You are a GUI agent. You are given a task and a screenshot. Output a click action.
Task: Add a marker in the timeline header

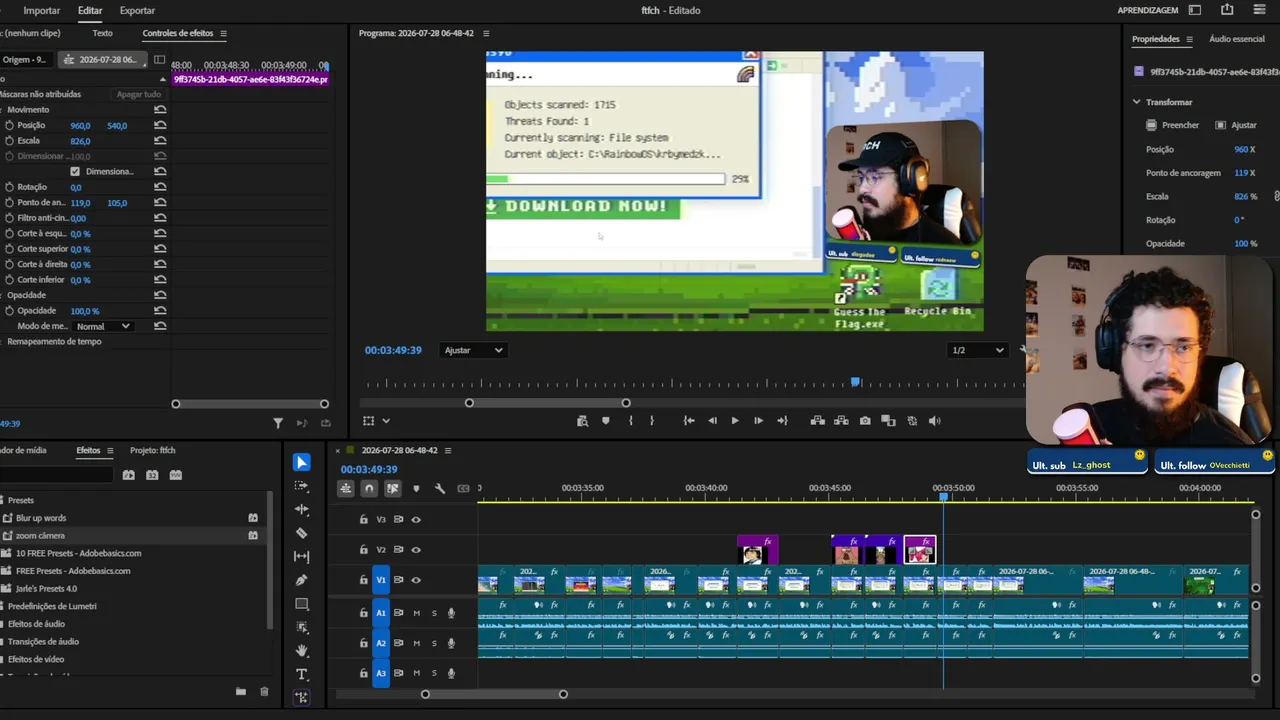click(416, 488)
